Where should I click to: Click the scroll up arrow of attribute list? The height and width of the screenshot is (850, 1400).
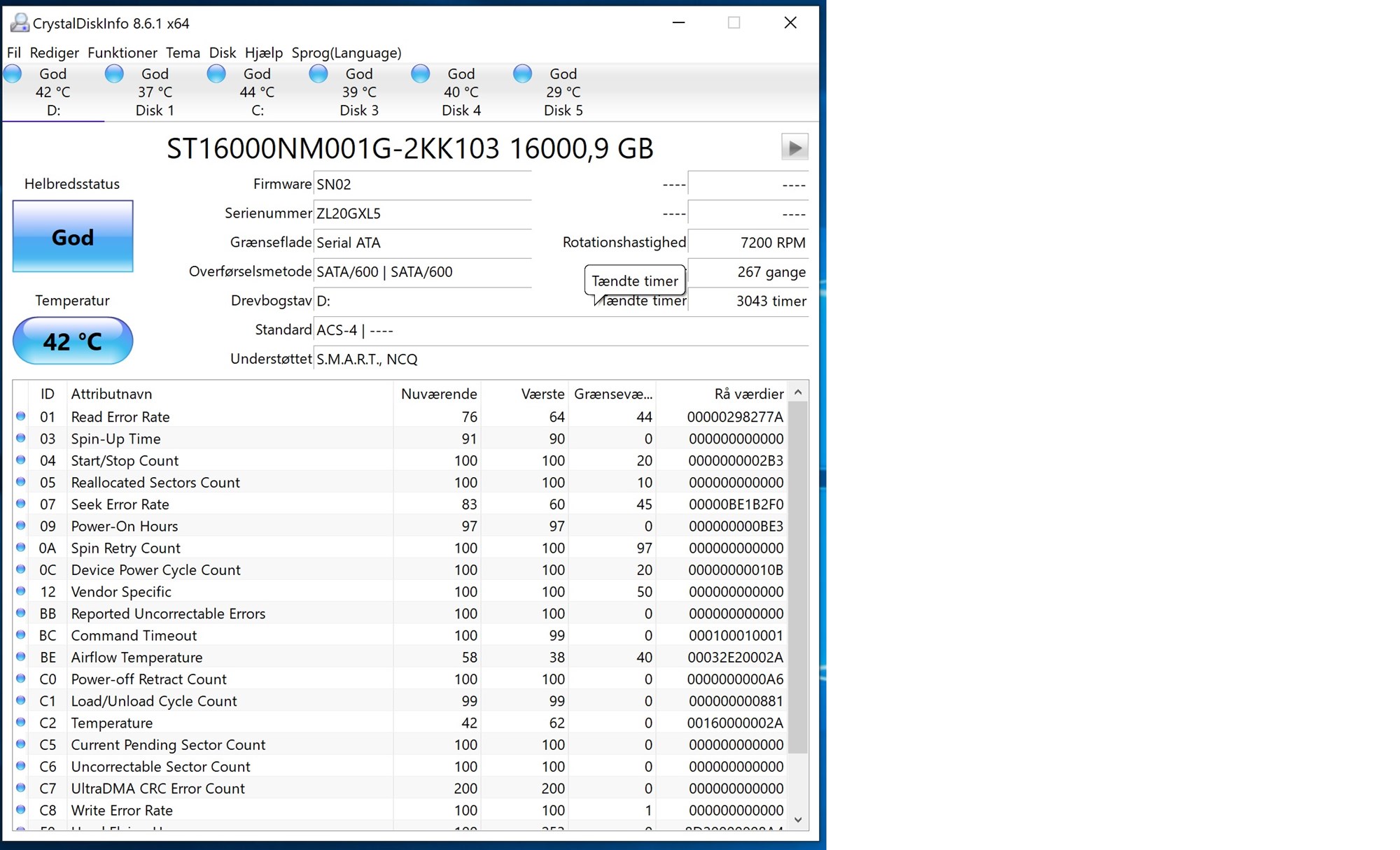click(798, 392)
